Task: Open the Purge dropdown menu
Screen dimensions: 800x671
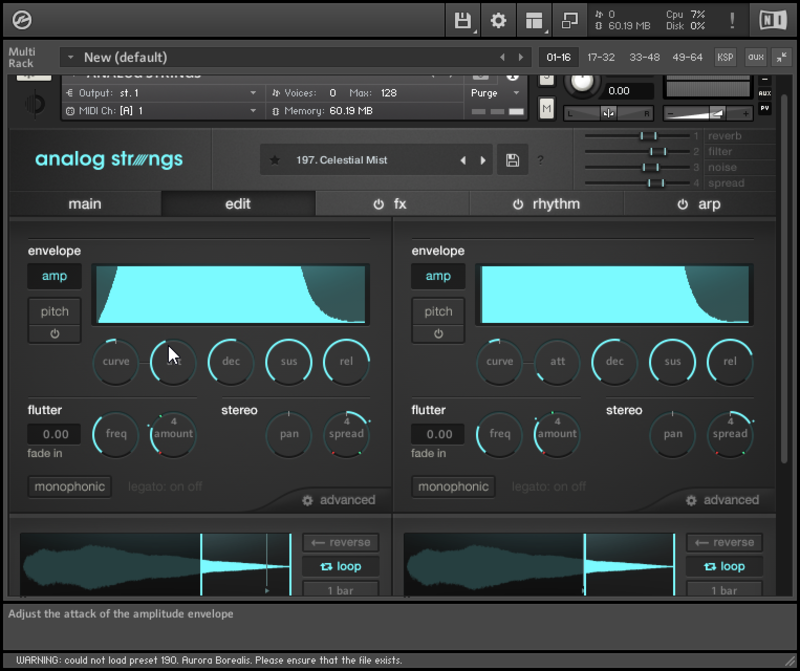Action: 495,93
